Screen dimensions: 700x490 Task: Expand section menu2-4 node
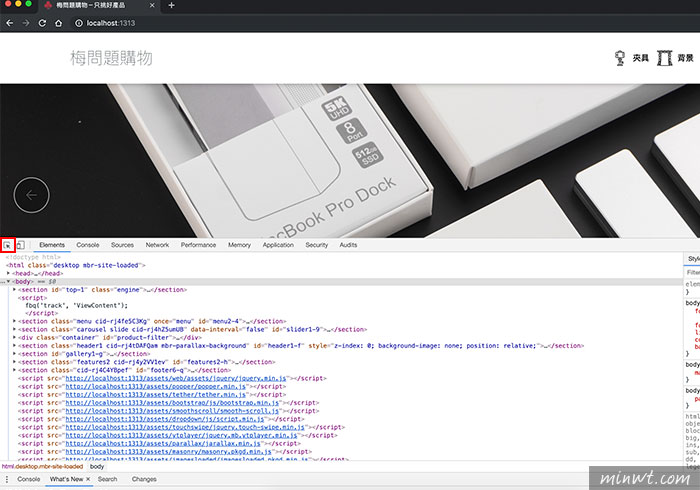tap(15, 321)
